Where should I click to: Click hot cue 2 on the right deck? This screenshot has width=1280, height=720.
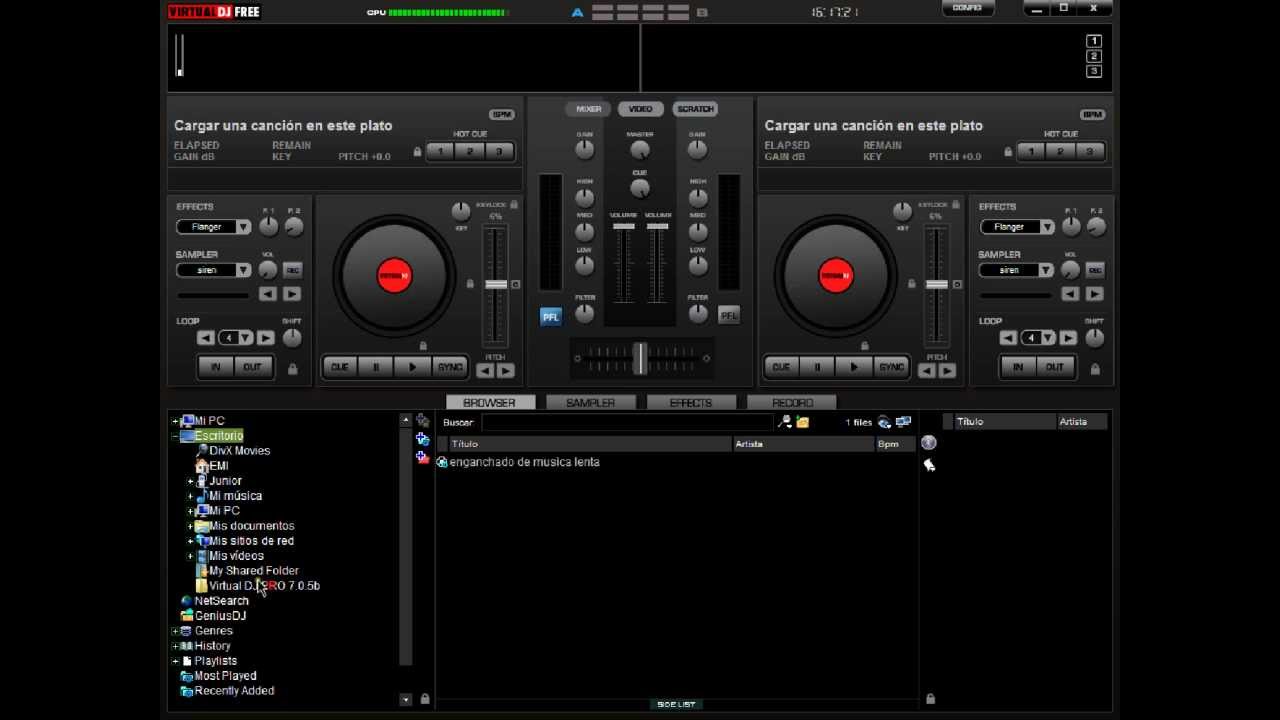coord(1060,152)
